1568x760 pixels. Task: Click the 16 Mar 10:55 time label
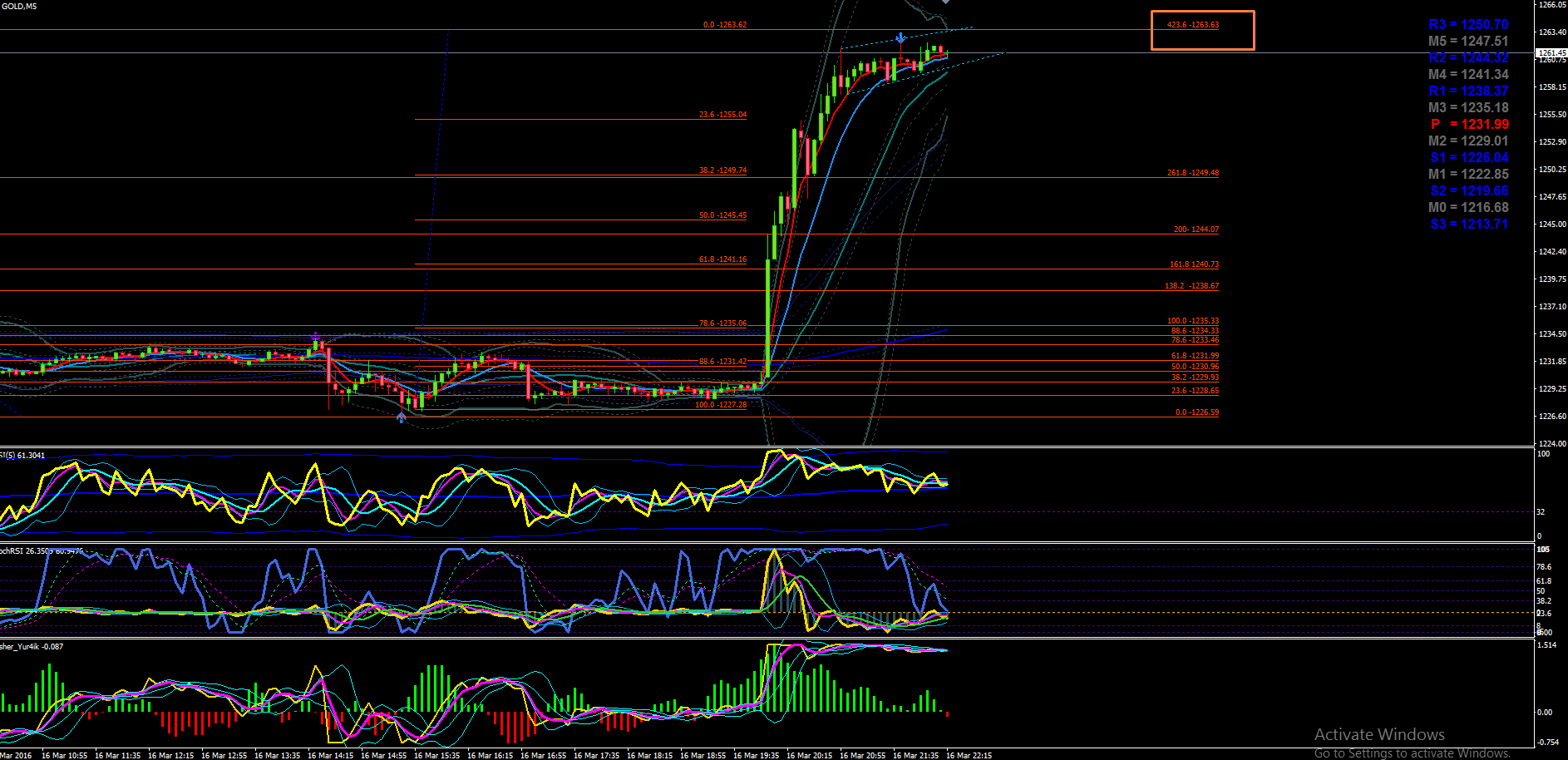click(64, 756)
